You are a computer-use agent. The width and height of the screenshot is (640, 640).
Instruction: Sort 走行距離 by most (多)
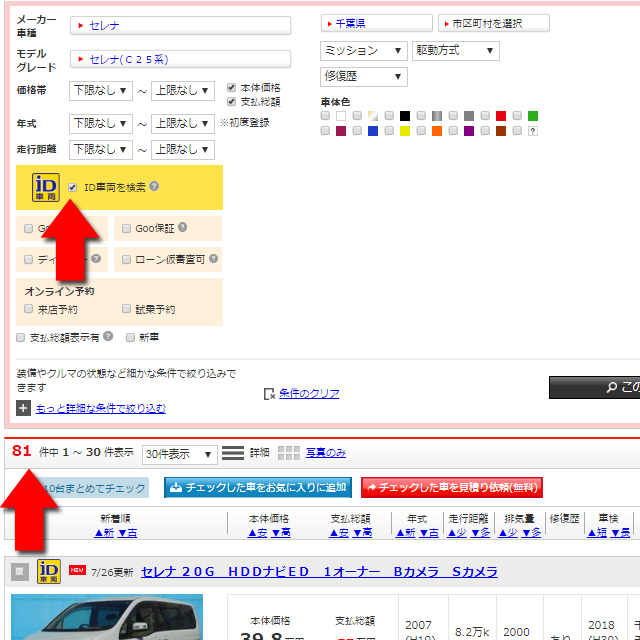coord(480,533)
